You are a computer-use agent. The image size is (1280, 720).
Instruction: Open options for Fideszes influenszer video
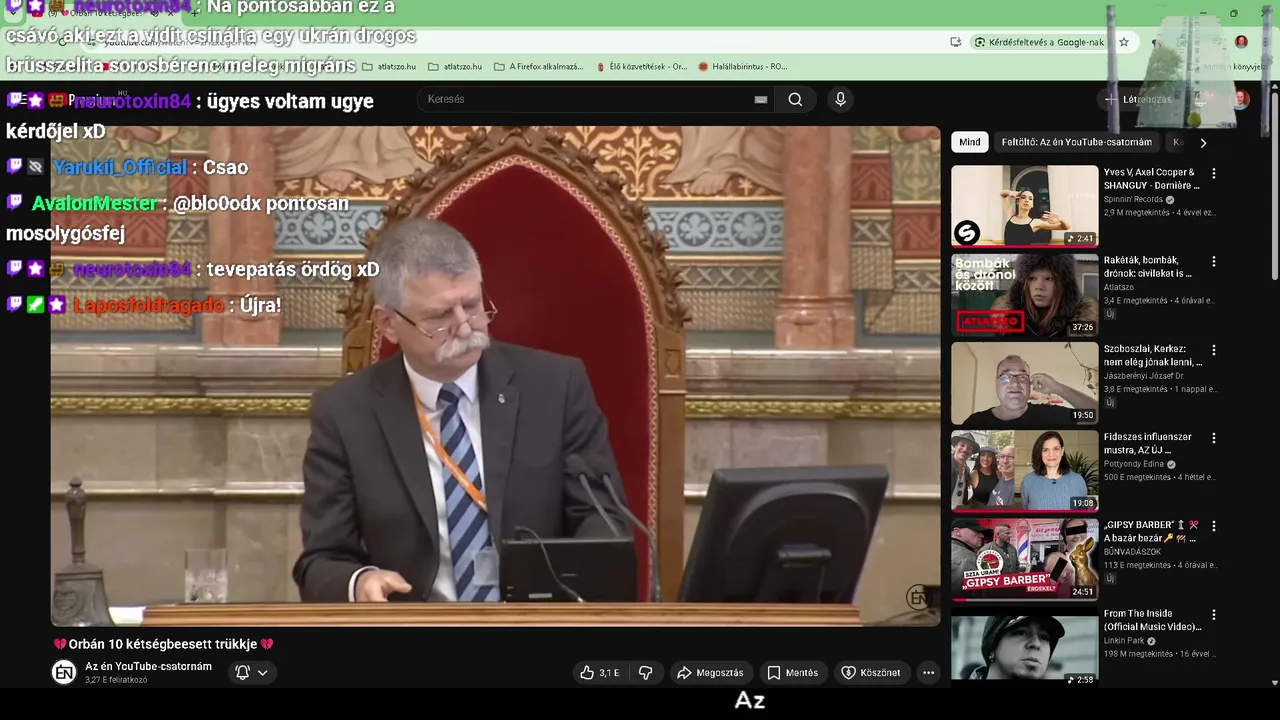1214,438
